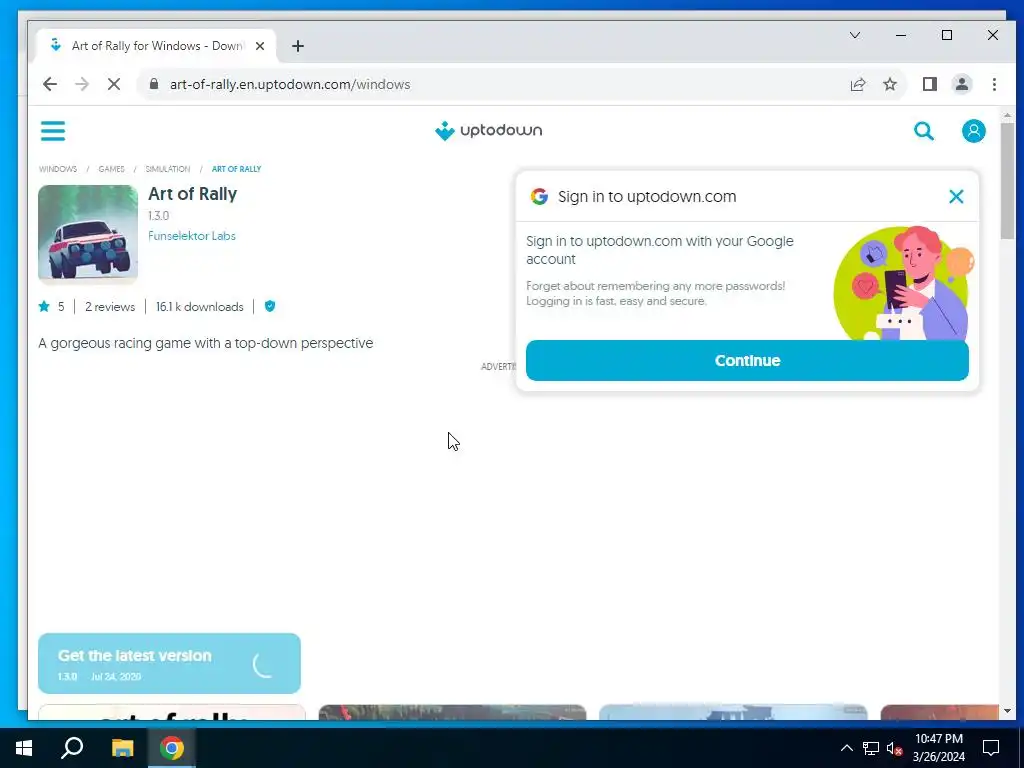Open the 2 reviews link
This screenshot has width=1024, height=768.
tap(110, 306)
